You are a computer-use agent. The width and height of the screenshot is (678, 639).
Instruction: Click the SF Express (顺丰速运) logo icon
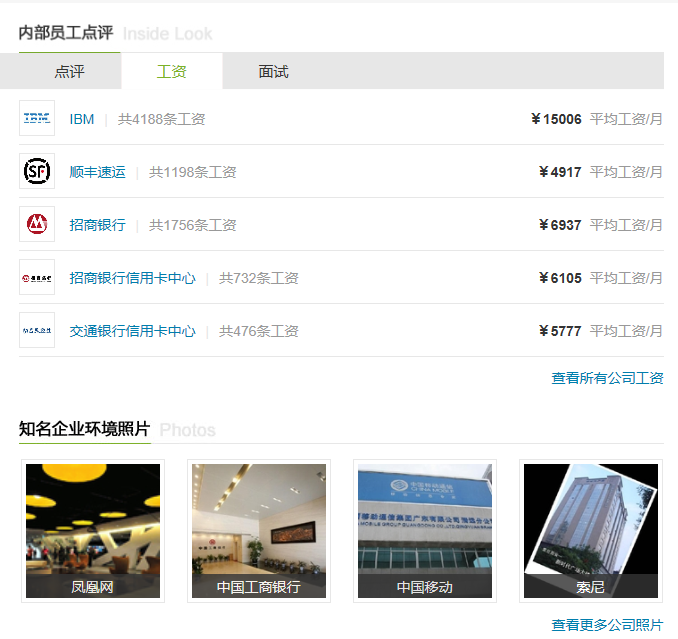pyautogui.click(x=37, y=171)
